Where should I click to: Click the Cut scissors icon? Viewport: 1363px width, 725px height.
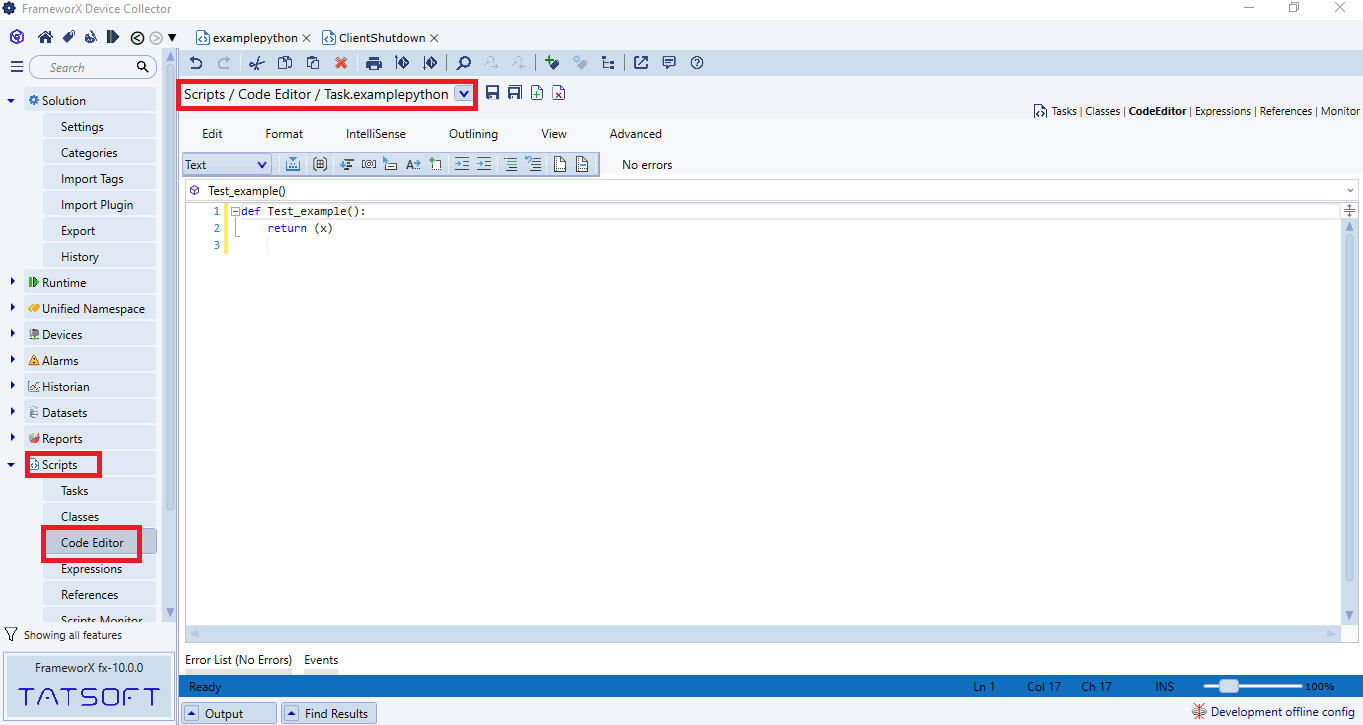pos(256,63)
